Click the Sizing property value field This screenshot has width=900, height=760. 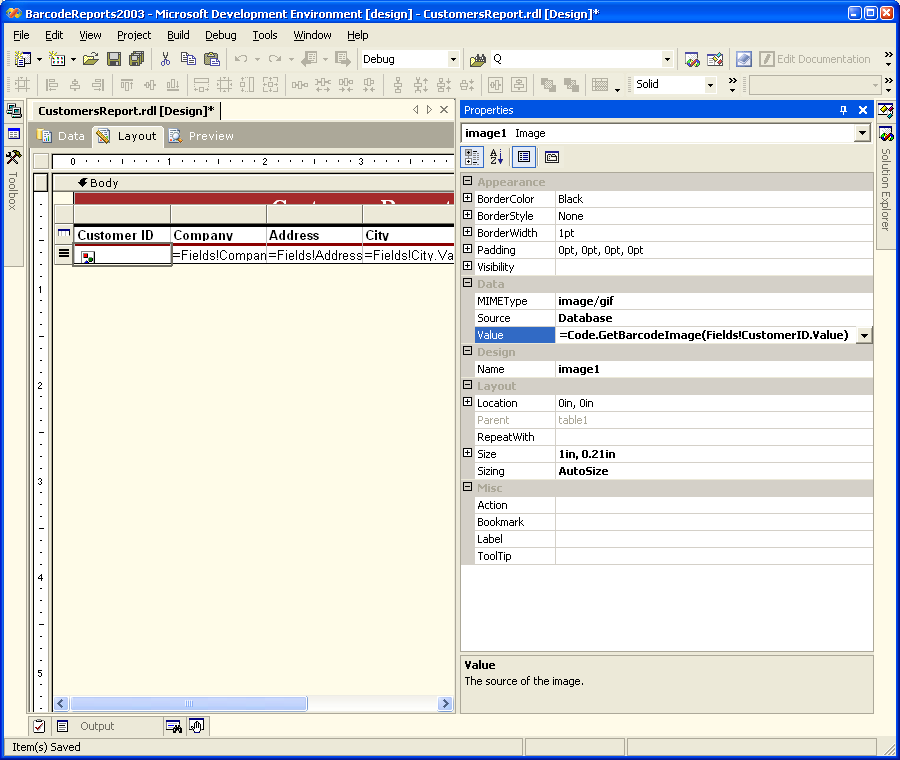[713, 471]
